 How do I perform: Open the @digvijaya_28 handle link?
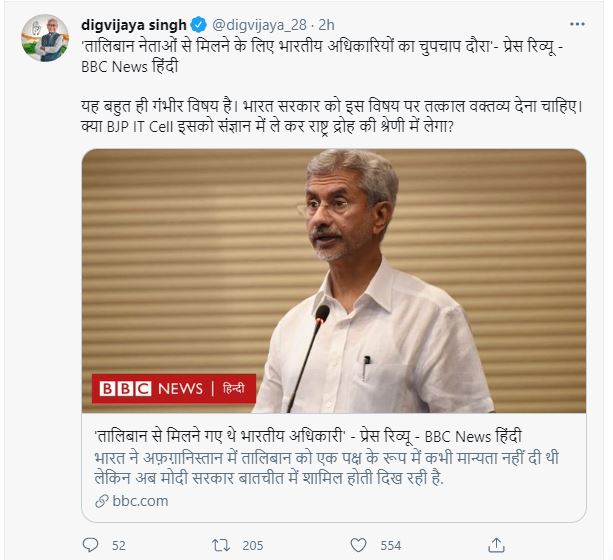pyautogui.click(x=259, y=25)
